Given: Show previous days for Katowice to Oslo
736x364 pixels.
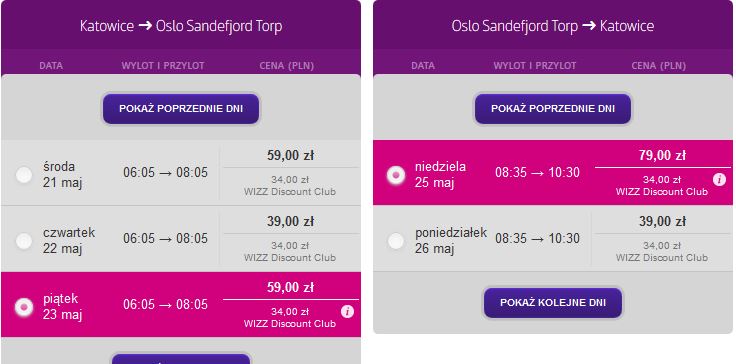Looking at the screenshot, I should [181, 108].
